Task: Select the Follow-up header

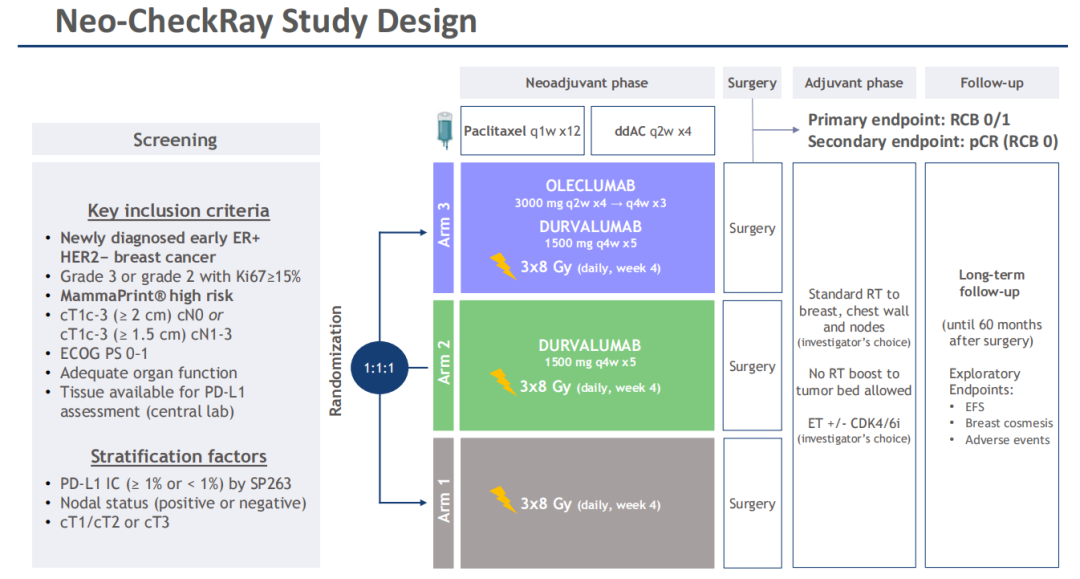Action: coord(991,83)
